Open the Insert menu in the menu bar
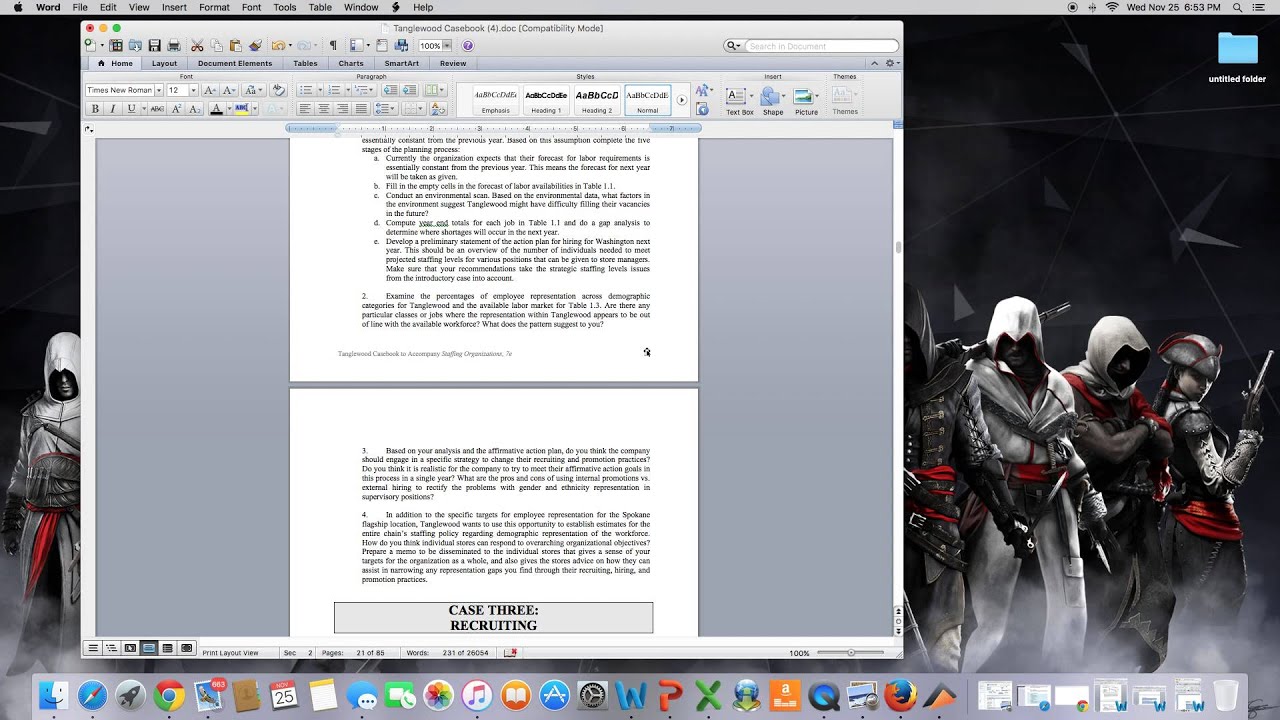Viewport: 1280px width, 720px height. click(174, 7)
